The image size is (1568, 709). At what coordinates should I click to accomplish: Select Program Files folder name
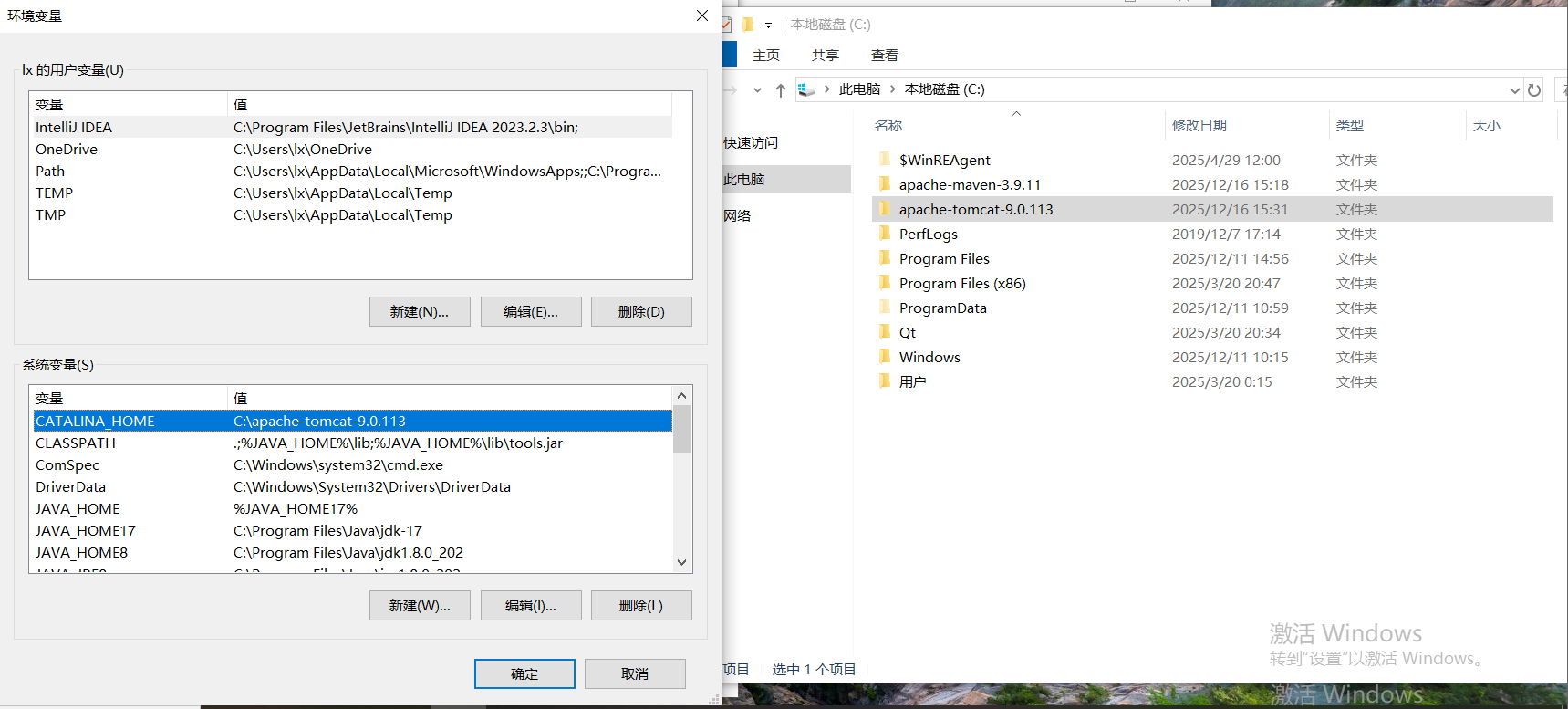[x=944, y=258]
